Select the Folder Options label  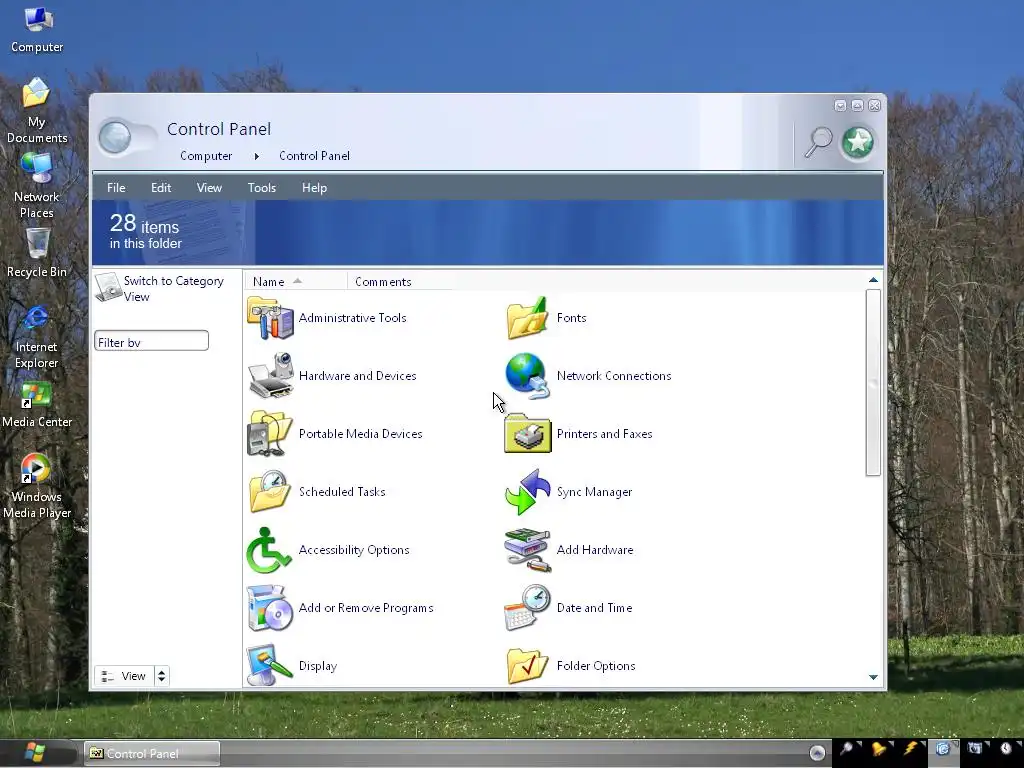click(x=596, y=666)
